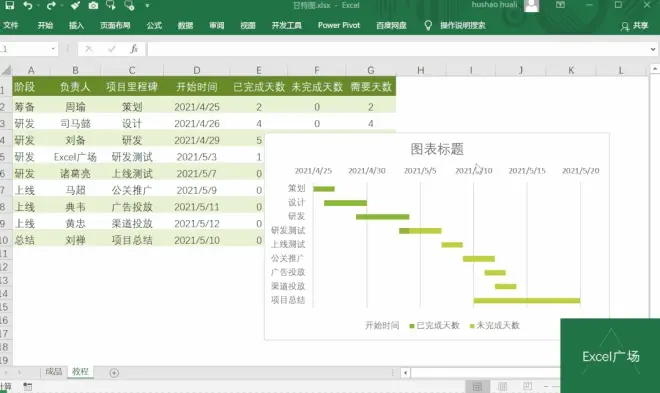Select Page Break Preview view icon

pyautogui.click(x=527, y=386)
